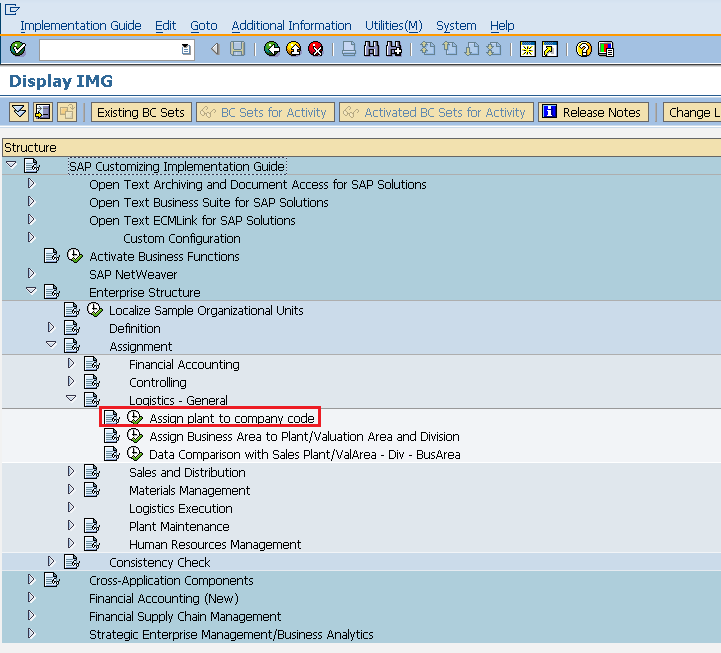This screenshot has height=653, width=721.
Task: Click the green checkmark Enter icon
Action: pyautogui.click(x=18, y=49)
